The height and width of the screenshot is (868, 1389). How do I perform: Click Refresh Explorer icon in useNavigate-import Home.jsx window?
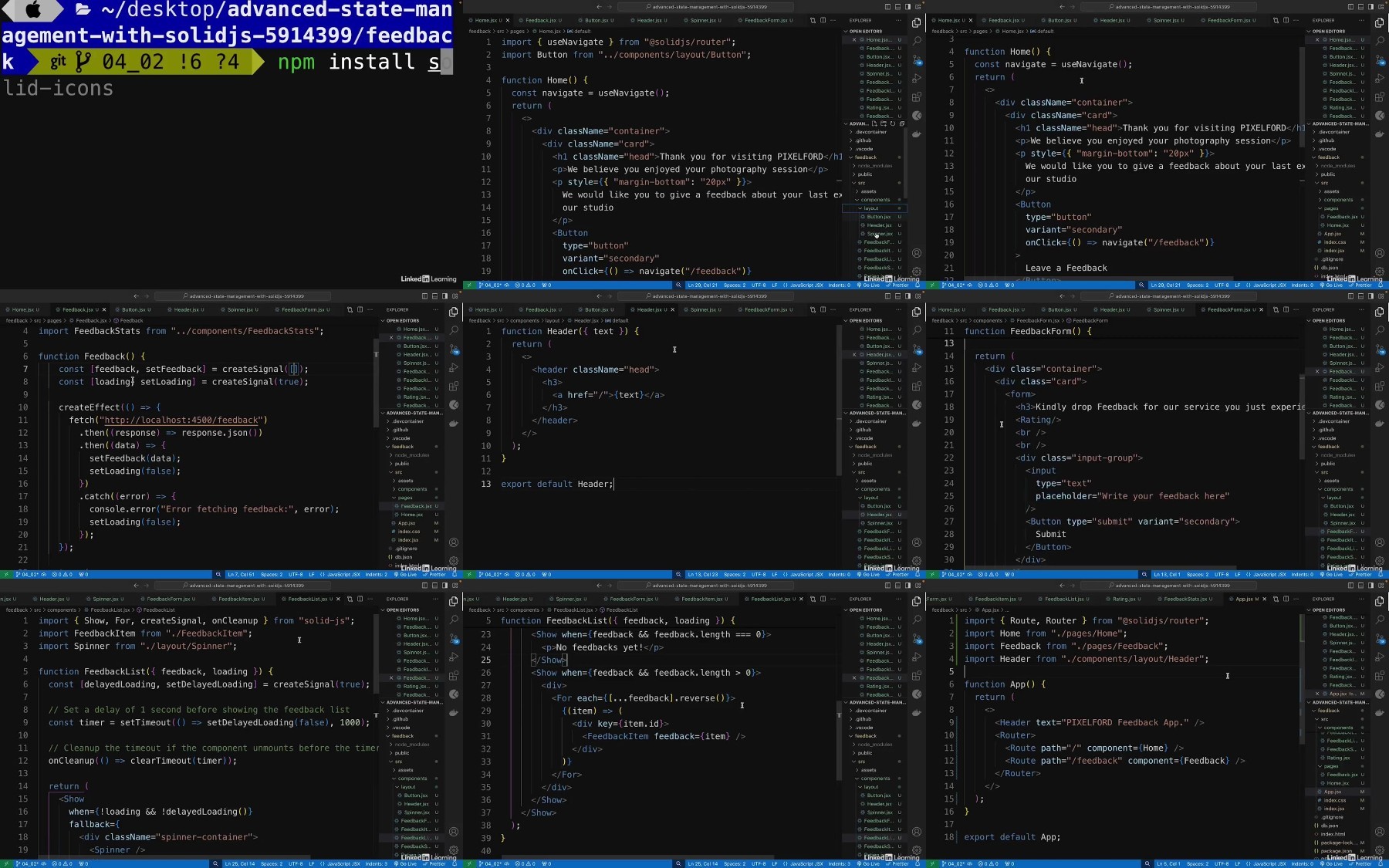tap(893, 123)
